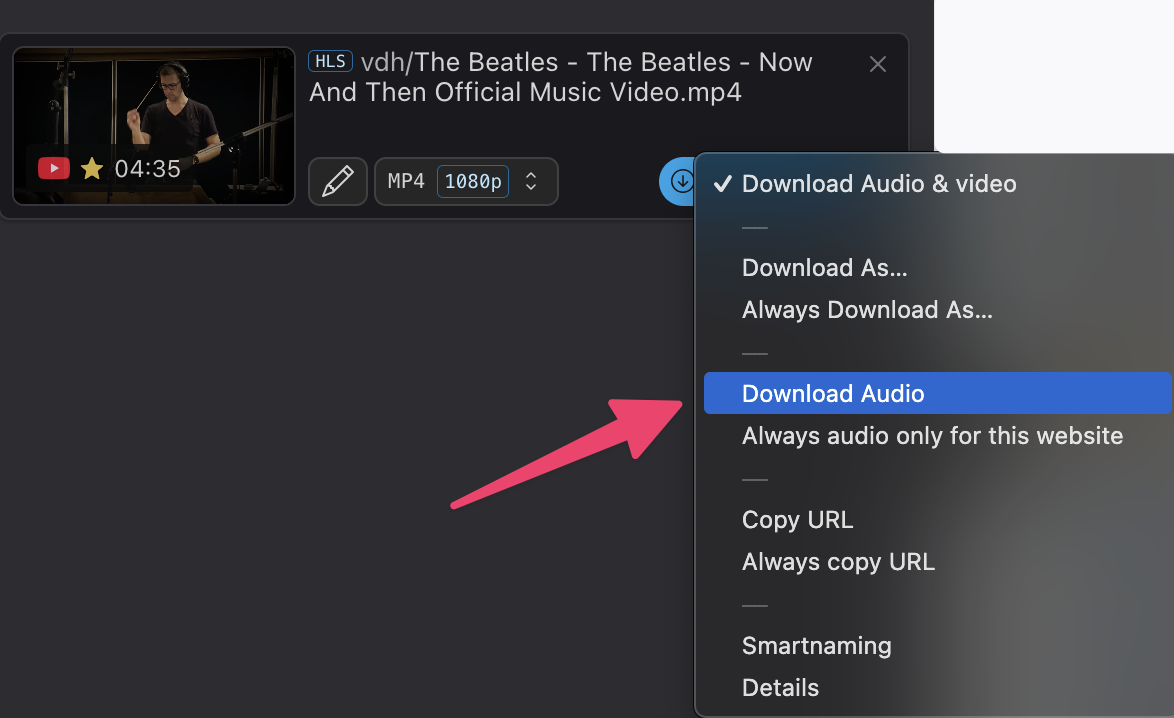The width and height of the screenshot is (1174, 718).
Task: Click the red YouTube icon on thumbnail
Action: tap(54, 168)
